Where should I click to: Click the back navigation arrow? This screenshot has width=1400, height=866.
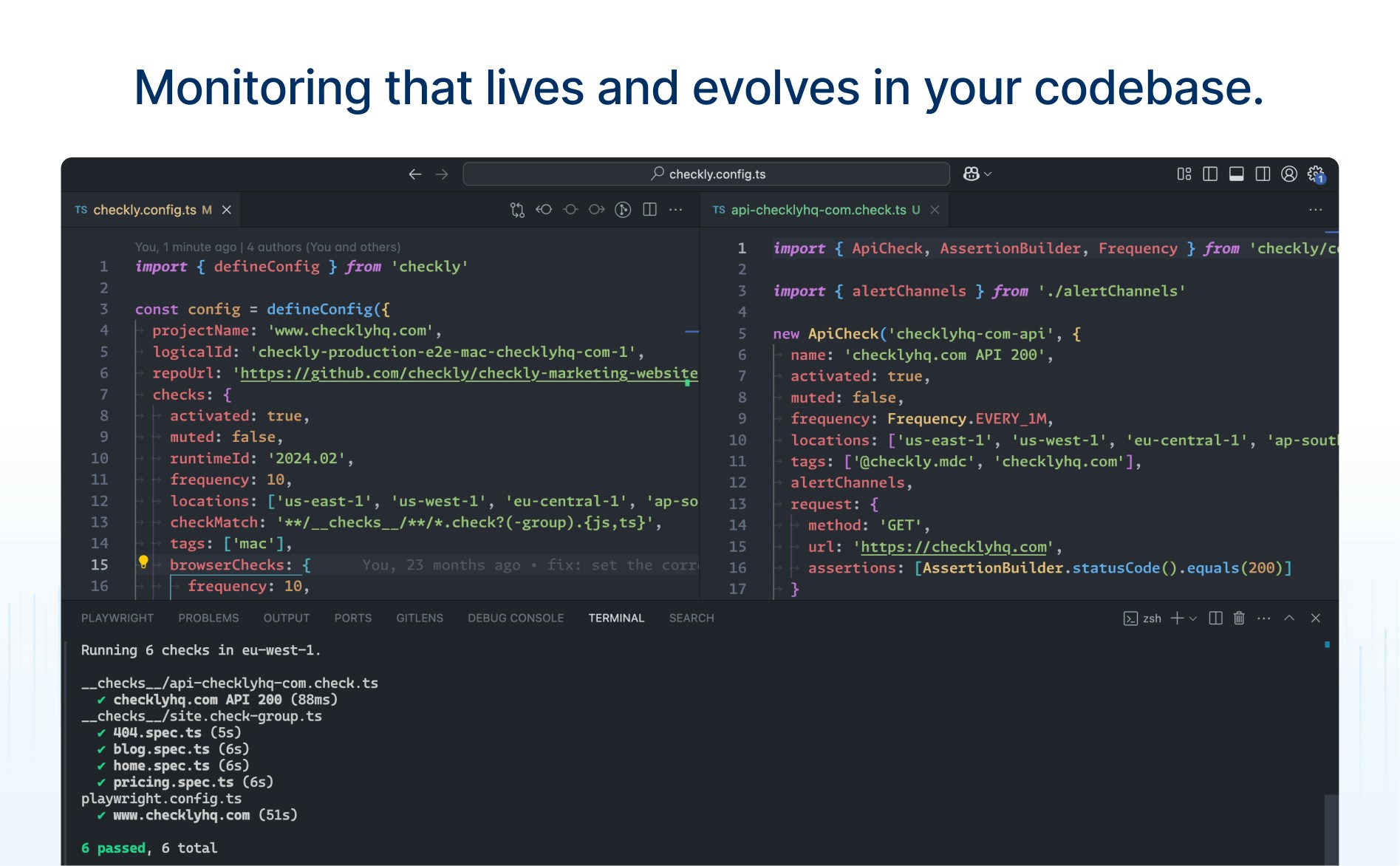414,174
